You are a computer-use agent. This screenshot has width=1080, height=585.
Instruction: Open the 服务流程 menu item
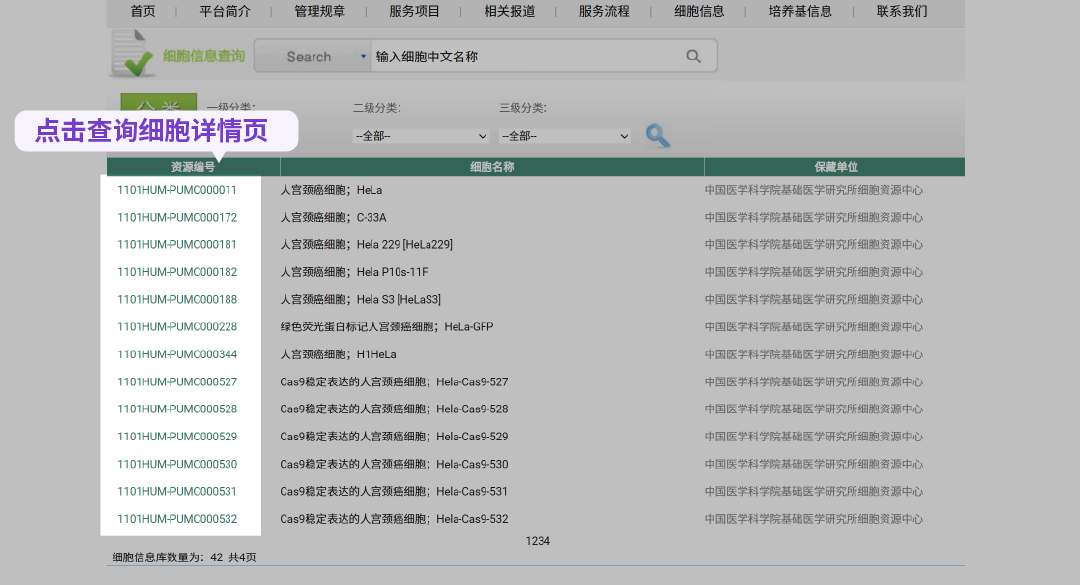(604, 11)
